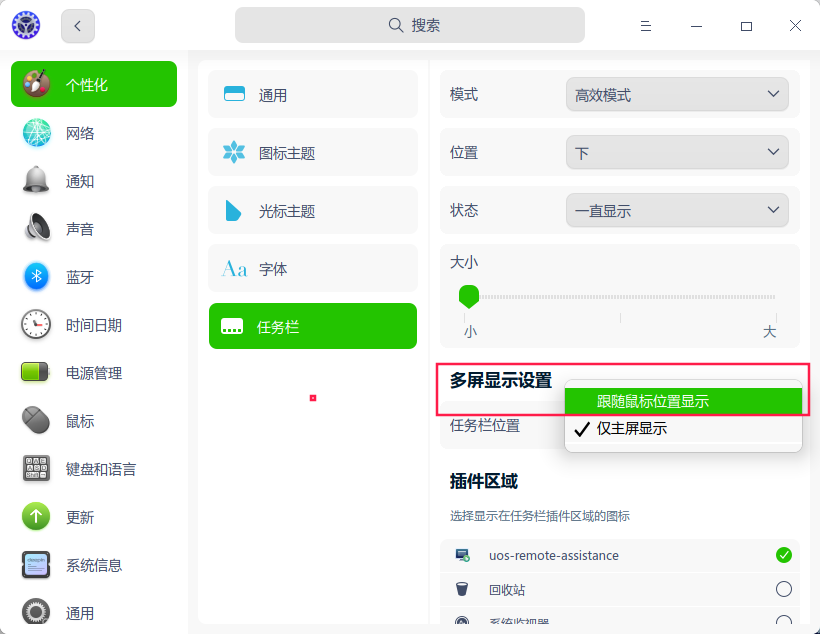
Task: Choose 跟随鼠标位置显示 option
Action: (x=684, y=401)
